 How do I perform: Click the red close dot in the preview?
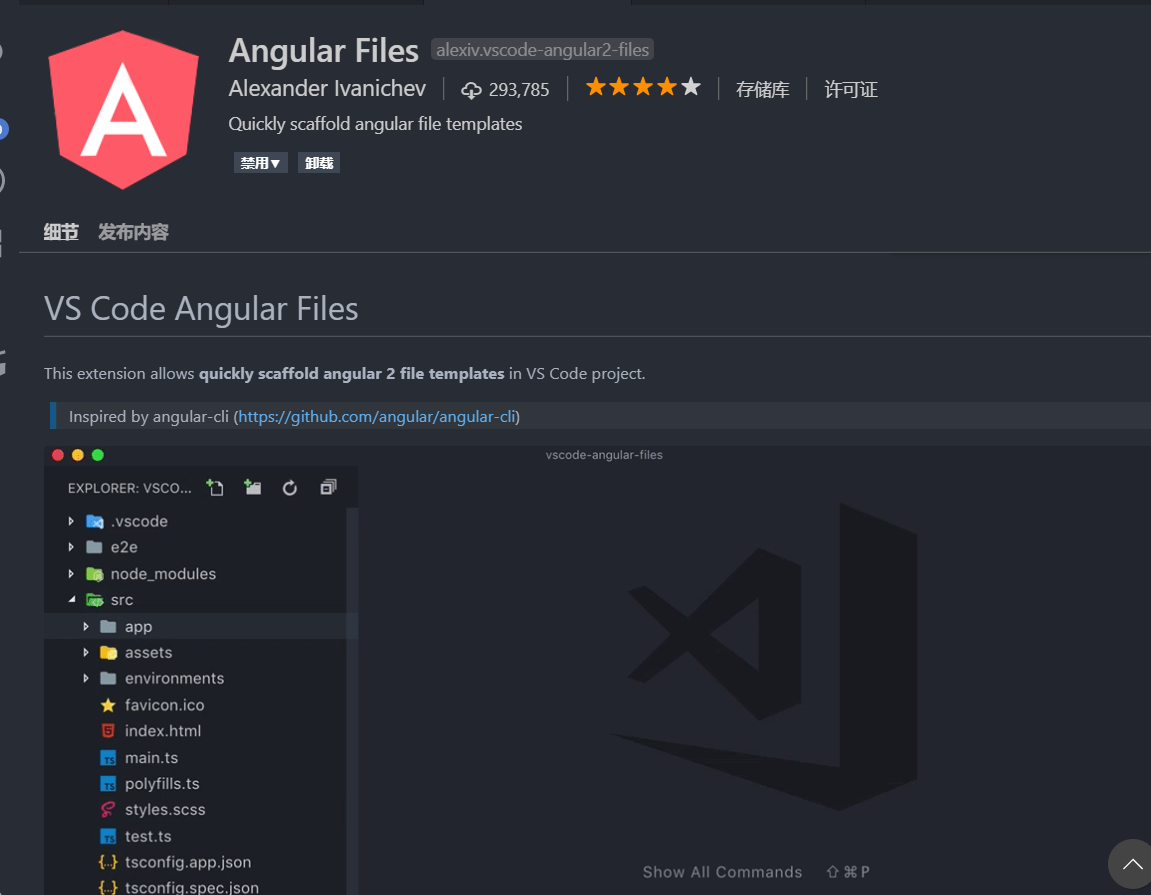(x=58, y=455)
